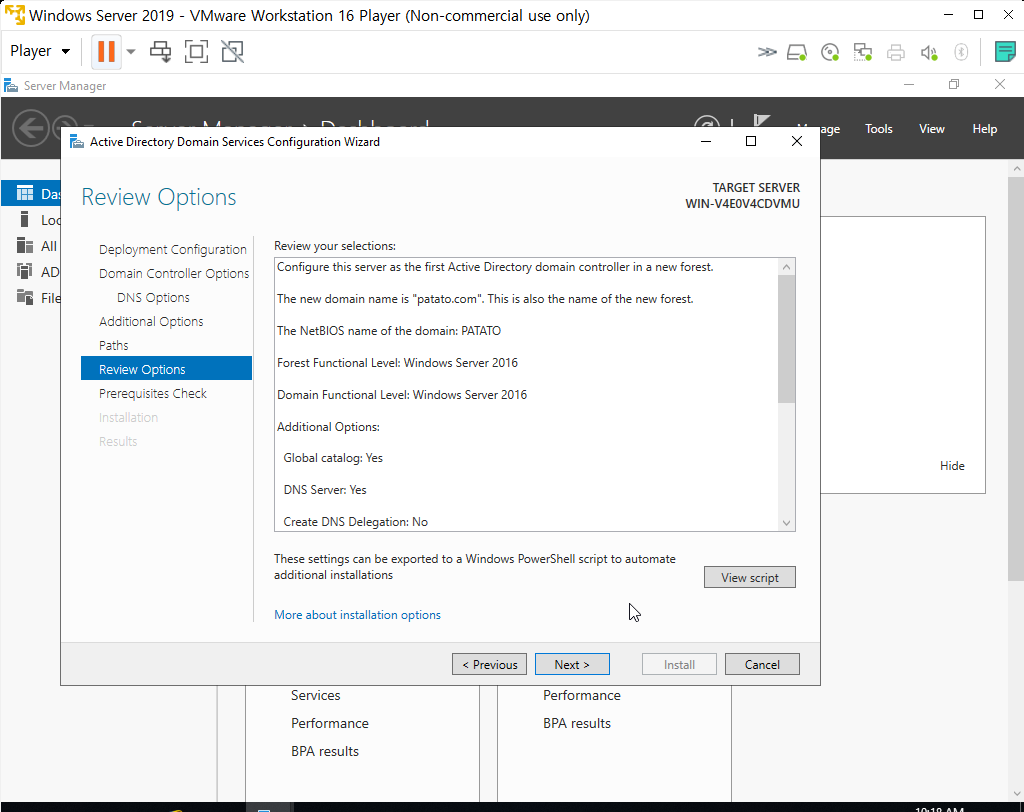Open the Help menu in Server Manager
This screenshot has width=1024, height=812.
pyautogui.click(x=984, y=129)
